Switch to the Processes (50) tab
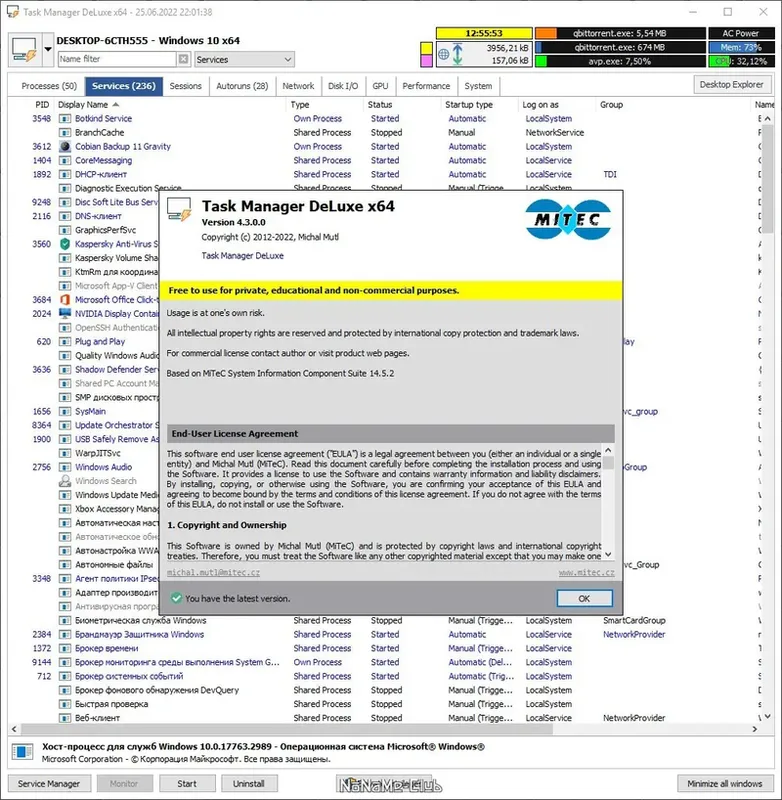The width and height of the screenshot is (782, 800). tap(49, 86)
